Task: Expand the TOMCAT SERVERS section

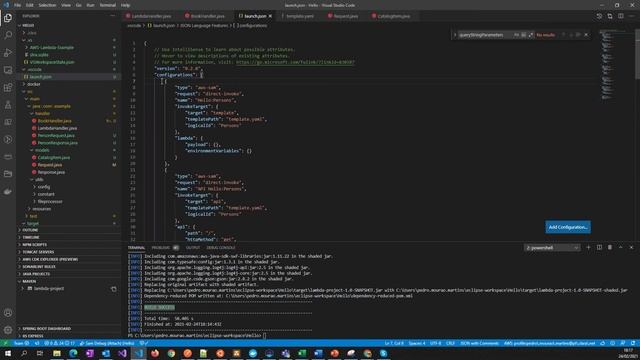Action: coord(69,252)
